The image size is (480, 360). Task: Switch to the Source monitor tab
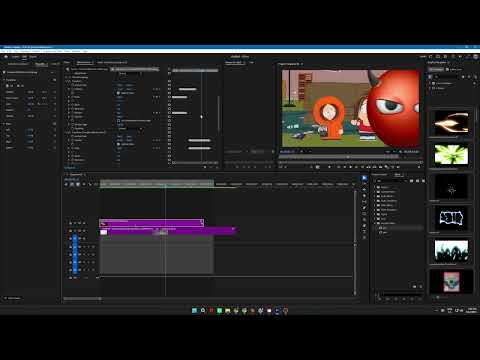coord(234,62)
